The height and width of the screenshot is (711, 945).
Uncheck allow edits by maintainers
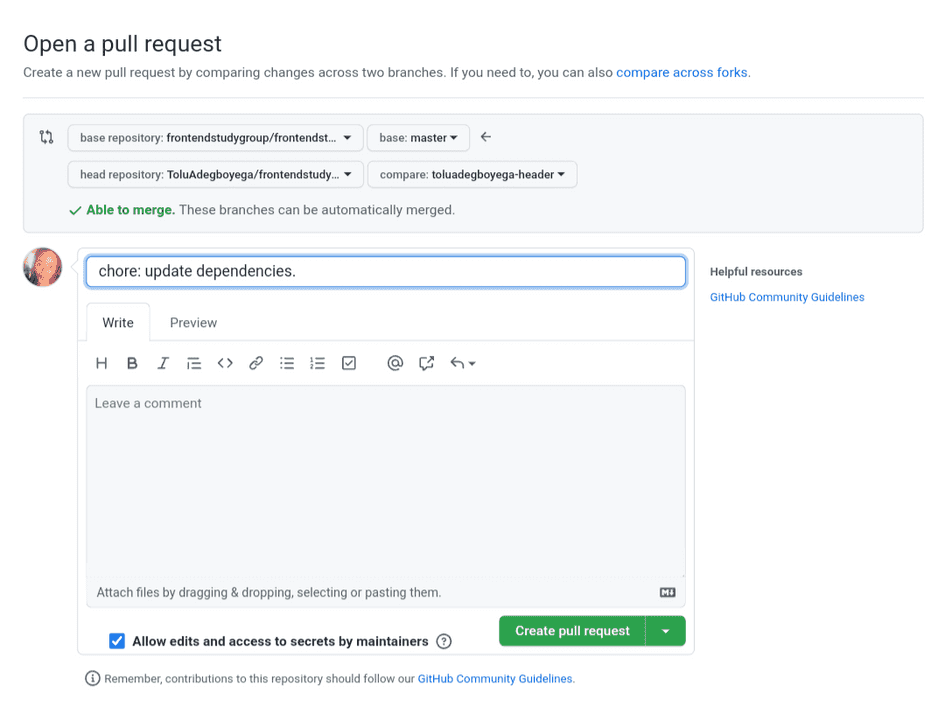coord(117,641)
